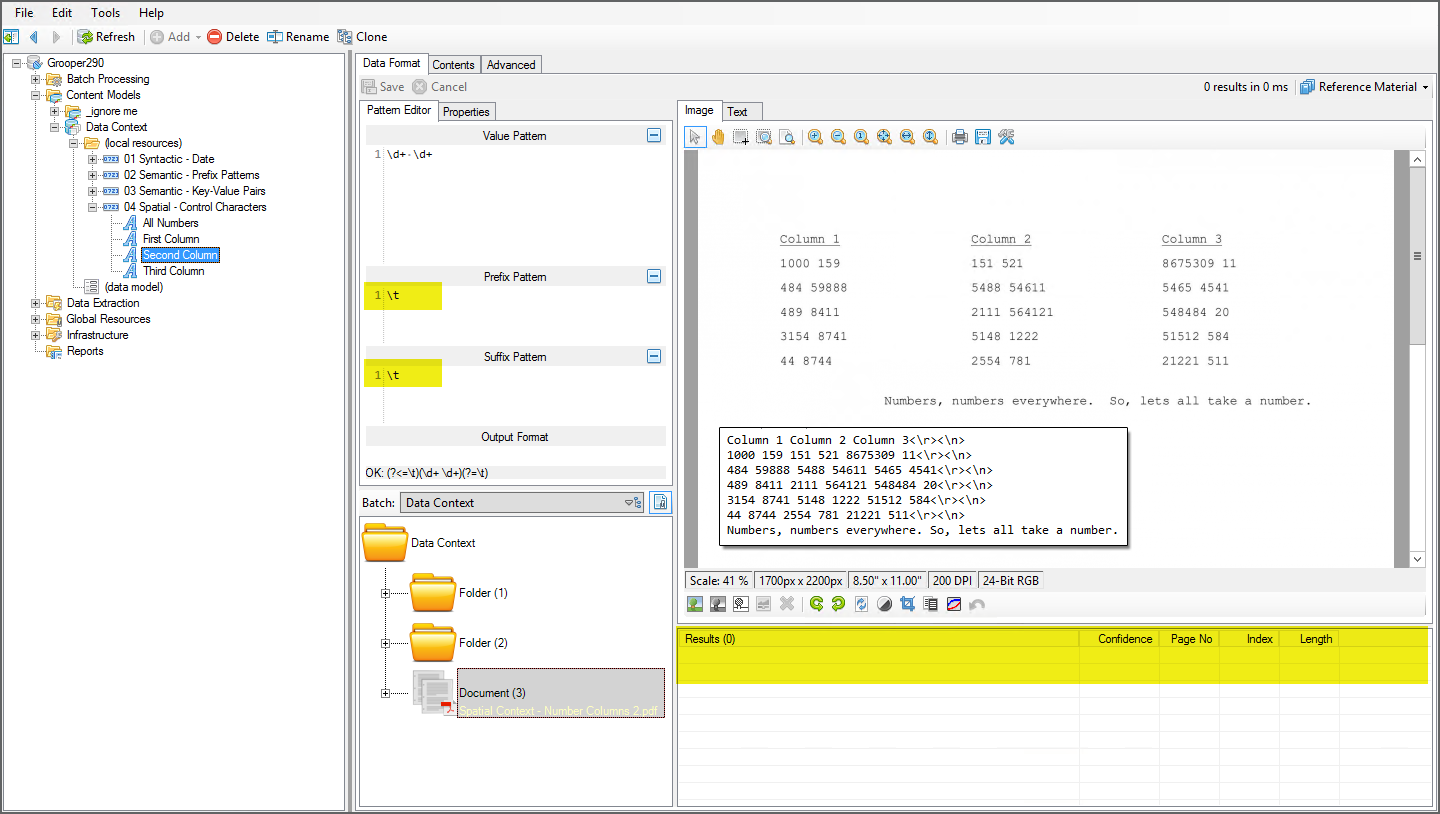Collapse the Prefix Pattern section
The height and width of the screenshot is (814, 1440).
[654, 276]
